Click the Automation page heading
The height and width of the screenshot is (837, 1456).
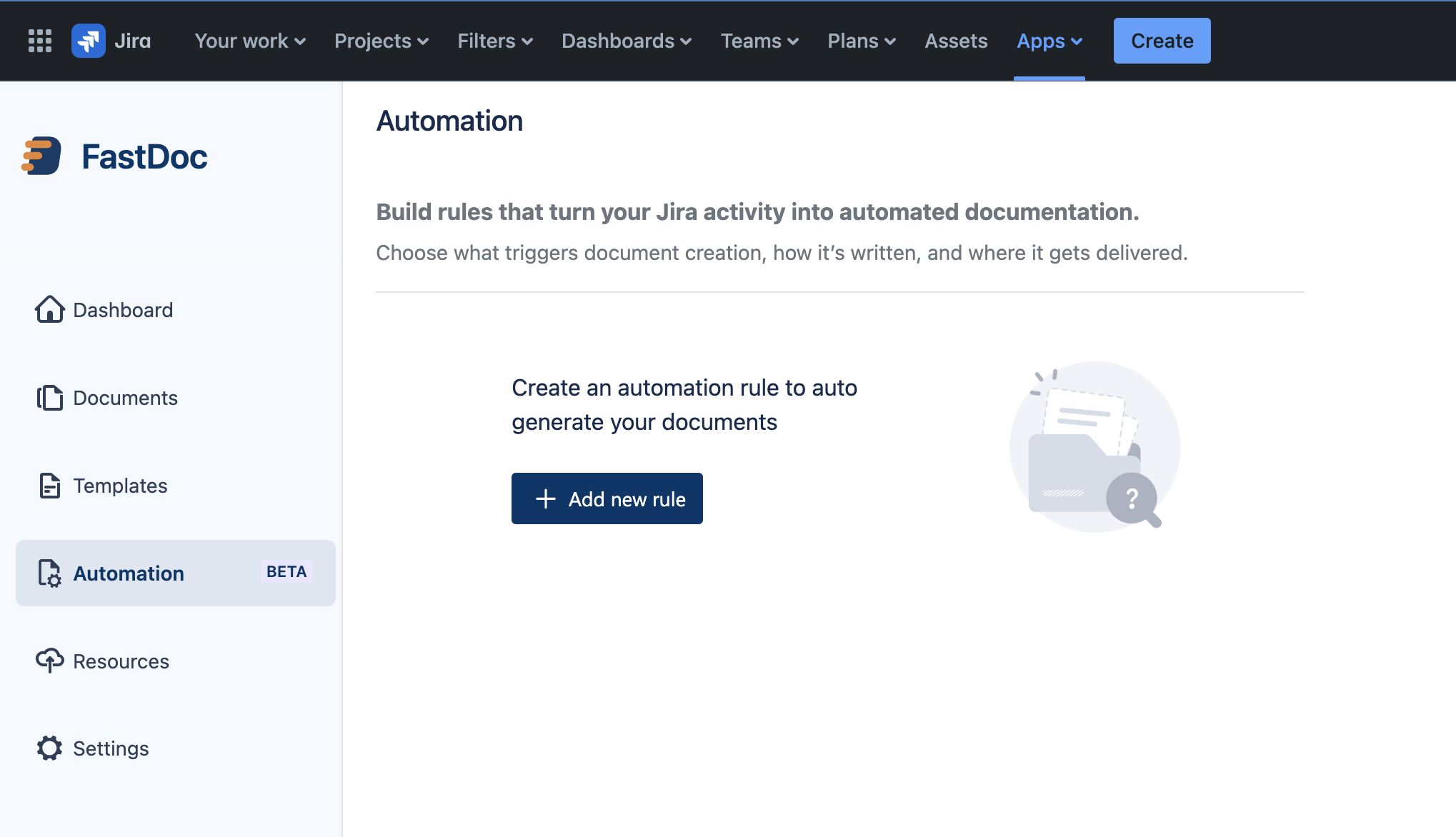pos(449,121)
